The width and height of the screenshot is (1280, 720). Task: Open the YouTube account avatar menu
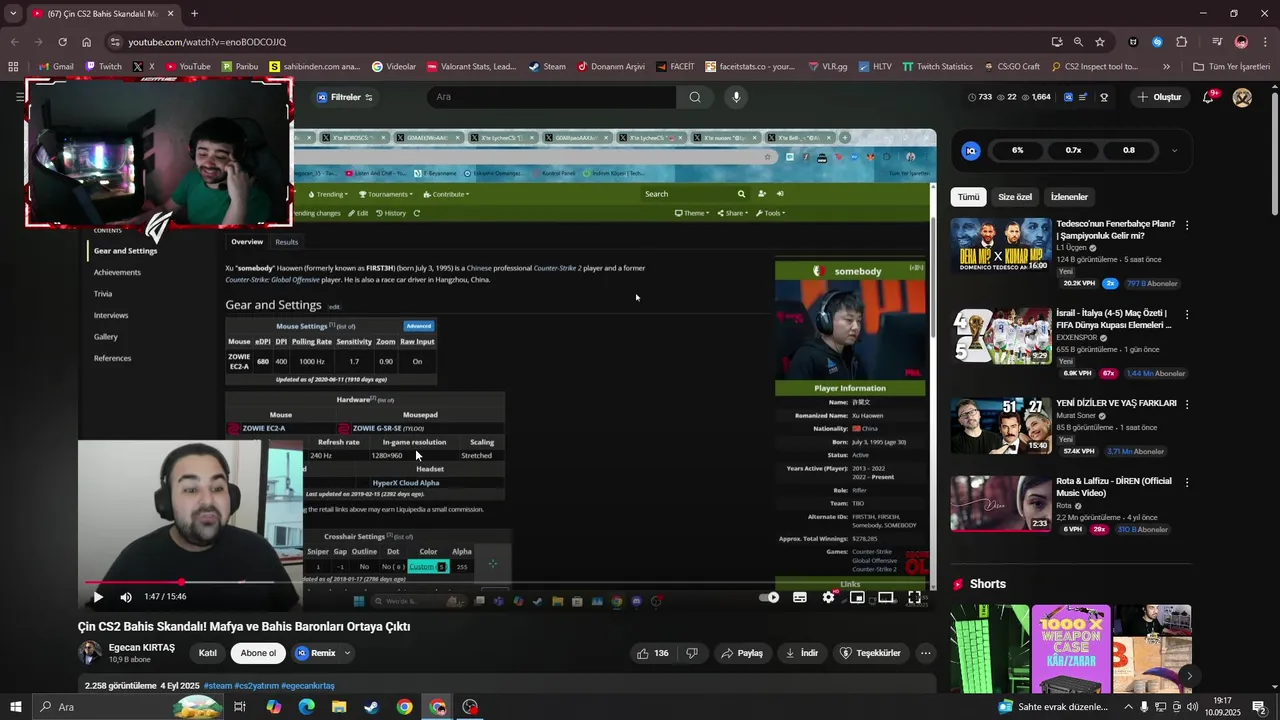tap(1242, 97)
